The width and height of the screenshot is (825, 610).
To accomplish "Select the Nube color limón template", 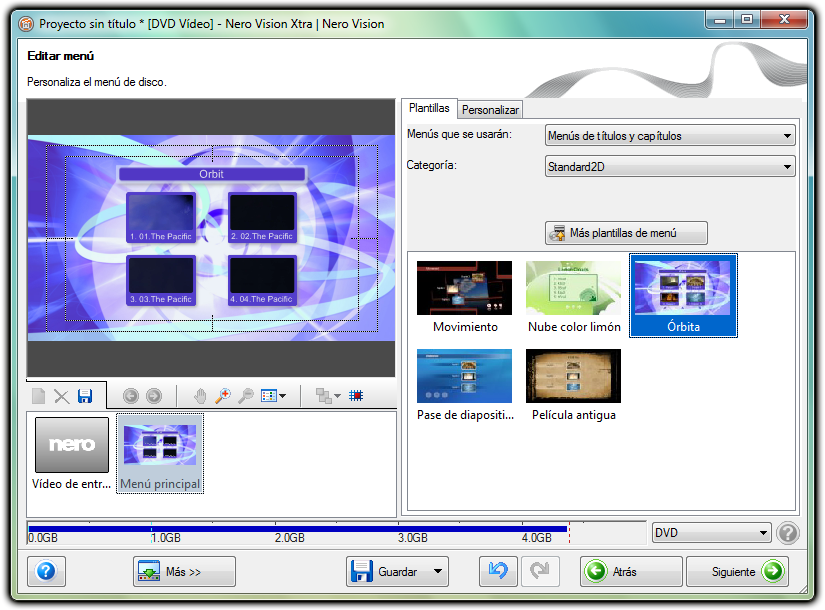I will pos(574,297).
